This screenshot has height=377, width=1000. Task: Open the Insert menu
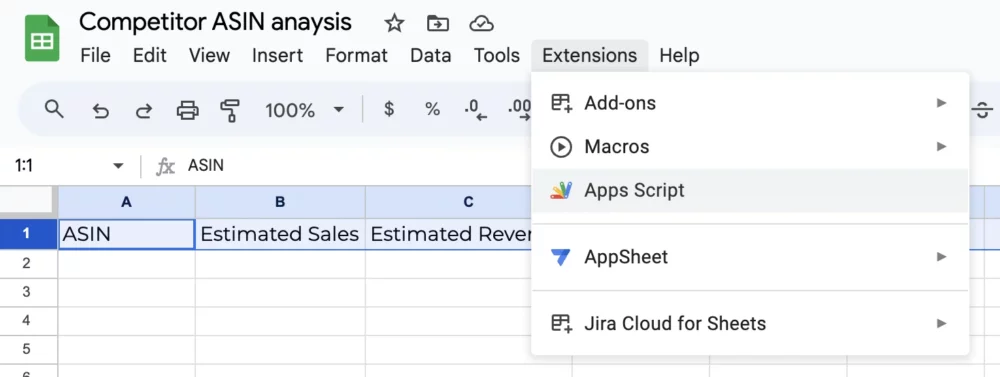[x=277, y=55]
